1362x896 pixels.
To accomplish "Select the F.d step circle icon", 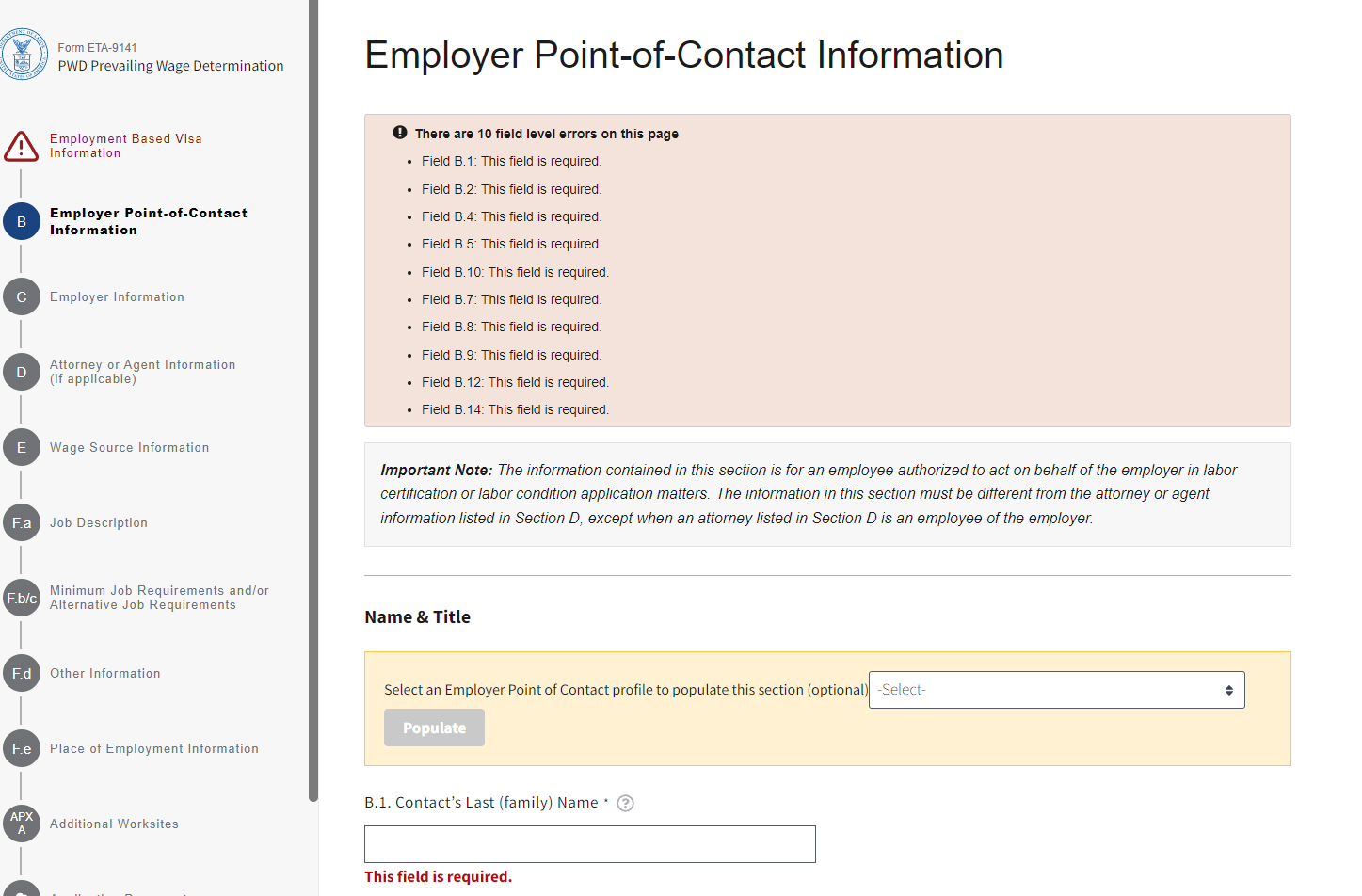I will (x=22, y=674).
